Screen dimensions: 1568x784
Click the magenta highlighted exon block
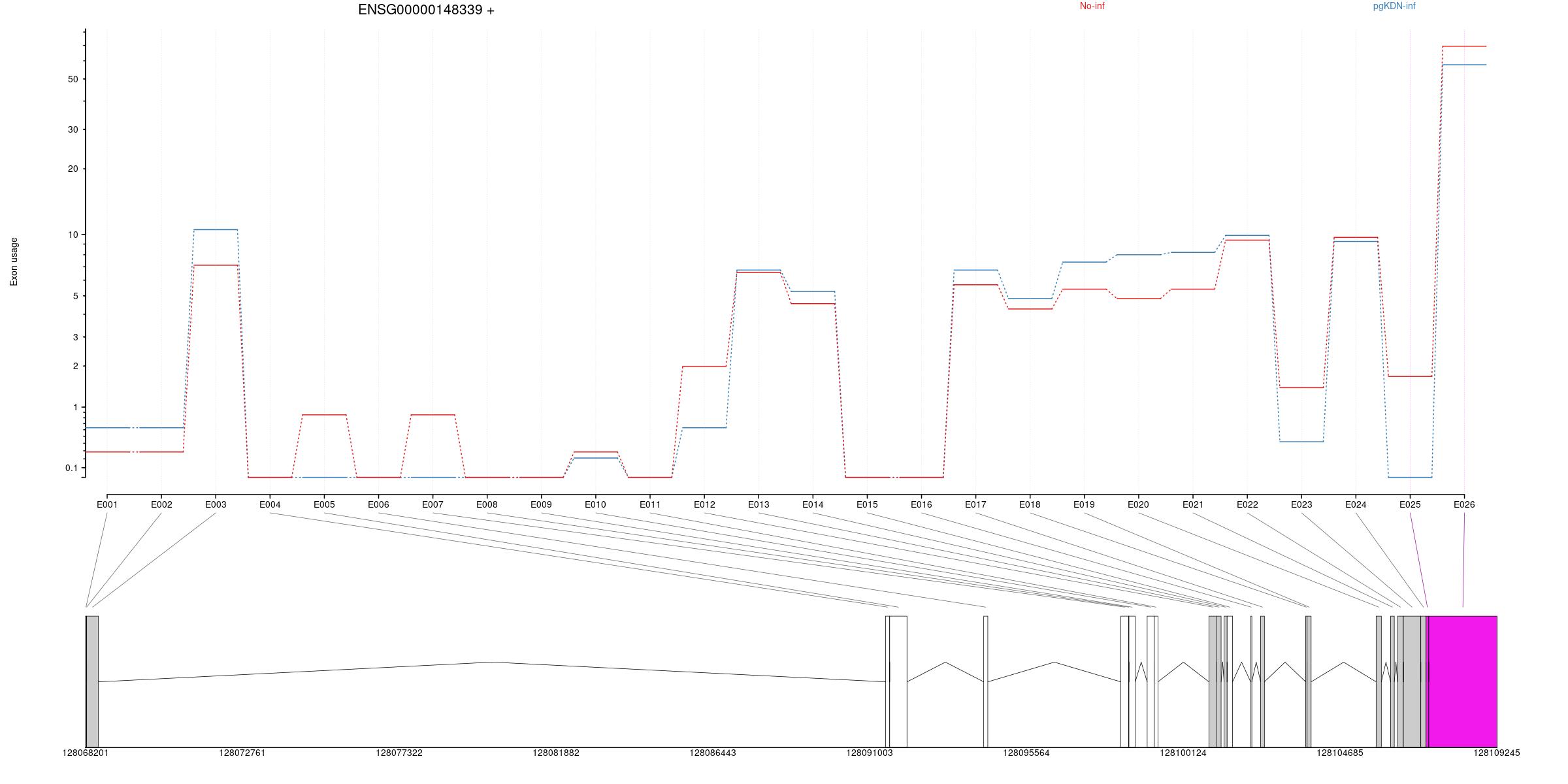(x=1463, y=681)
